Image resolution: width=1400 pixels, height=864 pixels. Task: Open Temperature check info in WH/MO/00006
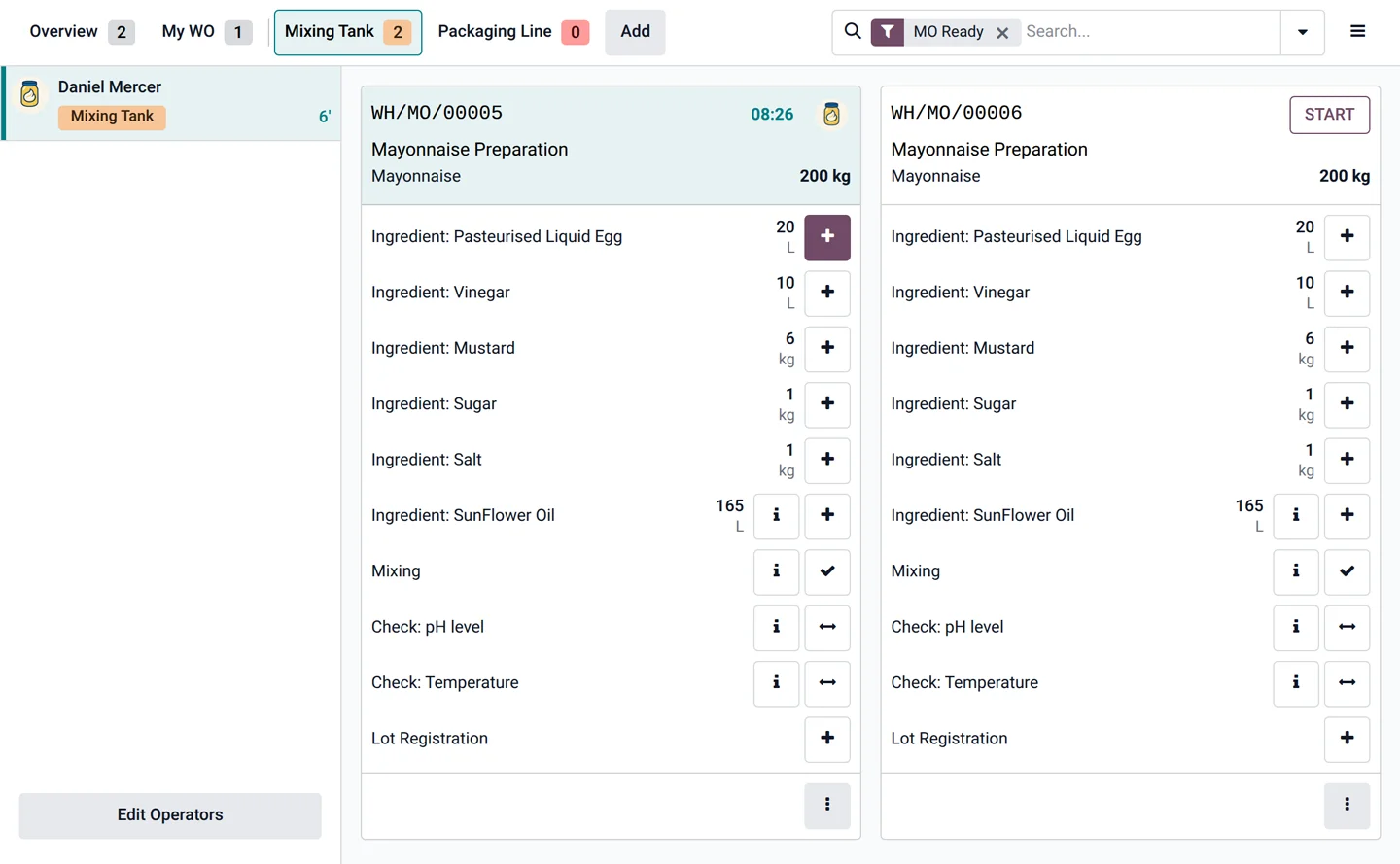click(1295, 683)
